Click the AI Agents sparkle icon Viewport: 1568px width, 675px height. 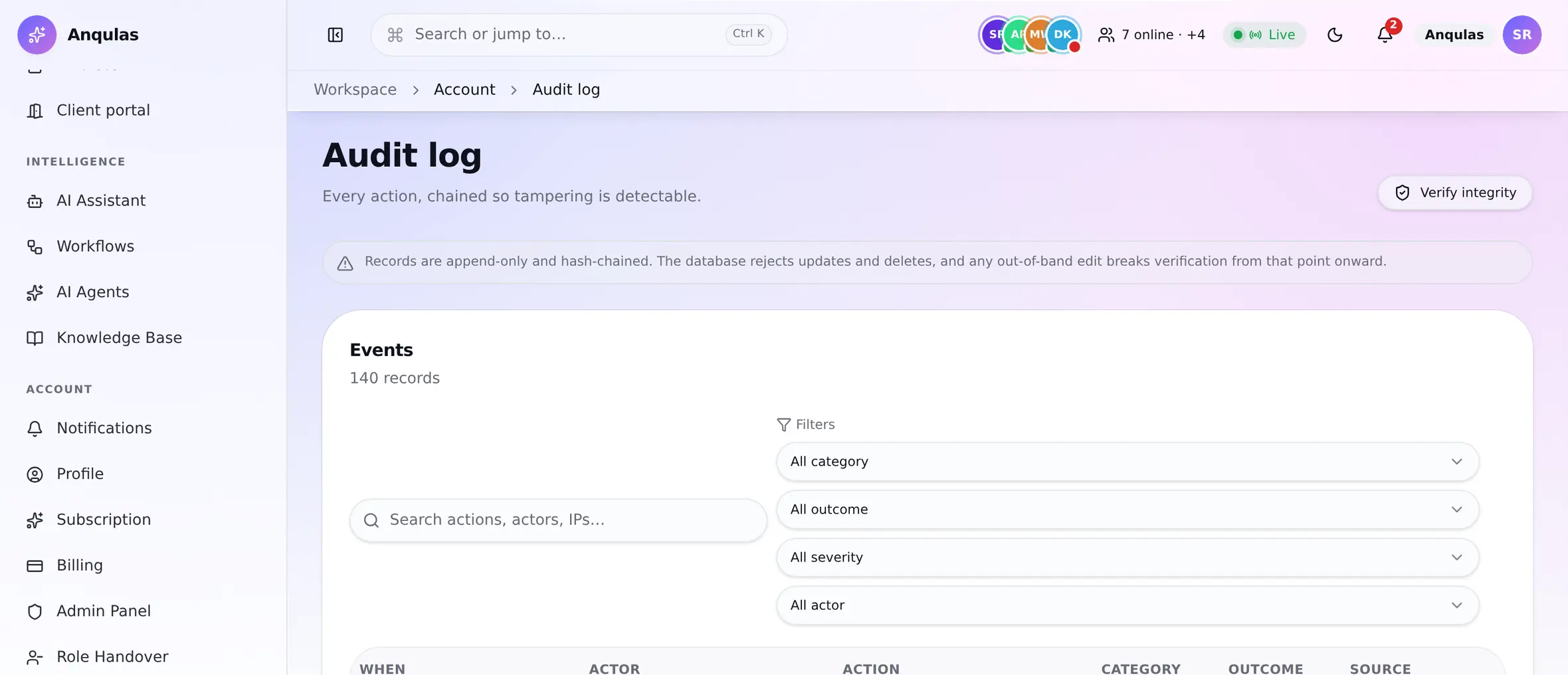point(35,293)
